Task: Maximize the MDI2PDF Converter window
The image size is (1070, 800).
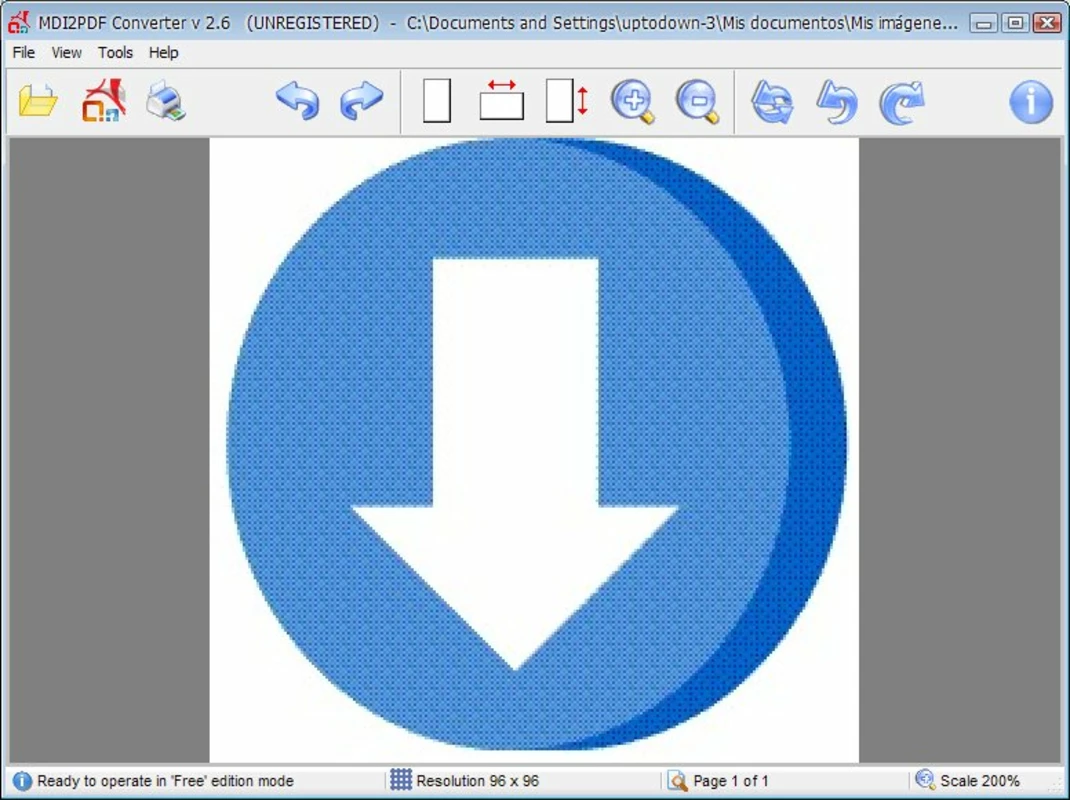Action: pyautogui.click(x=1015, y=23)
